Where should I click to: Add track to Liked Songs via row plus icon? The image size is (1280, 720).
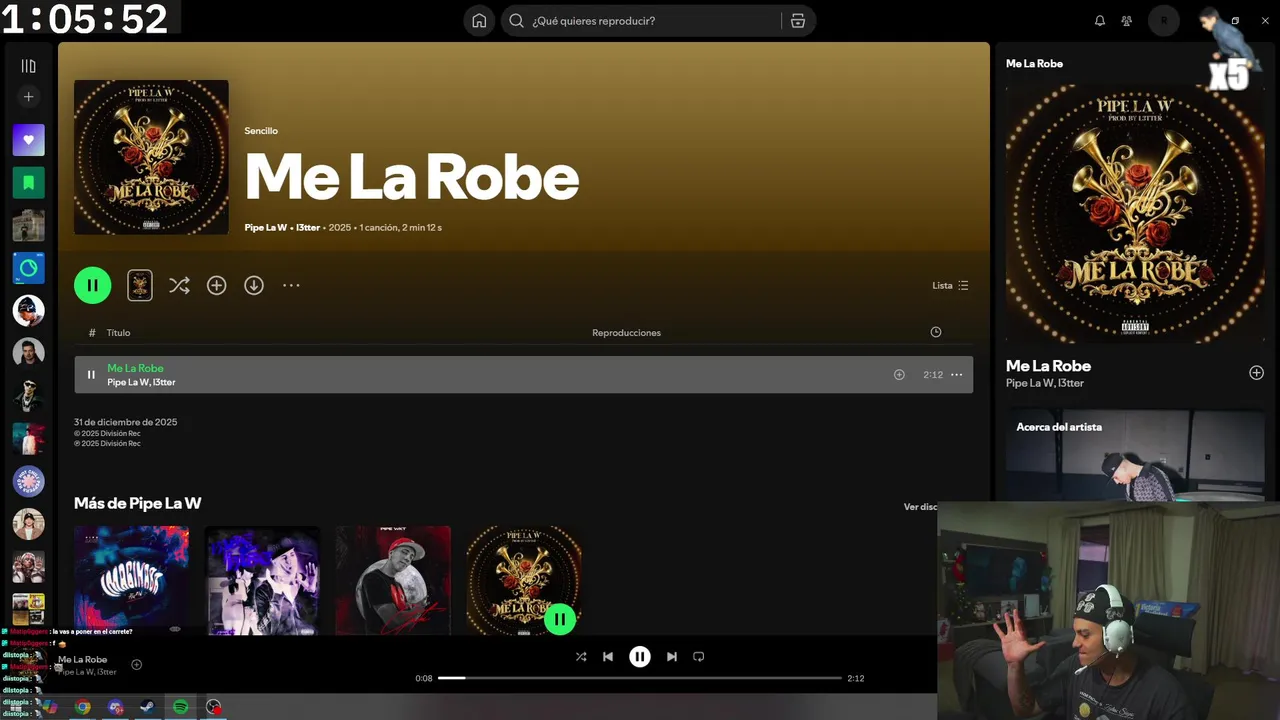[899, 375]
